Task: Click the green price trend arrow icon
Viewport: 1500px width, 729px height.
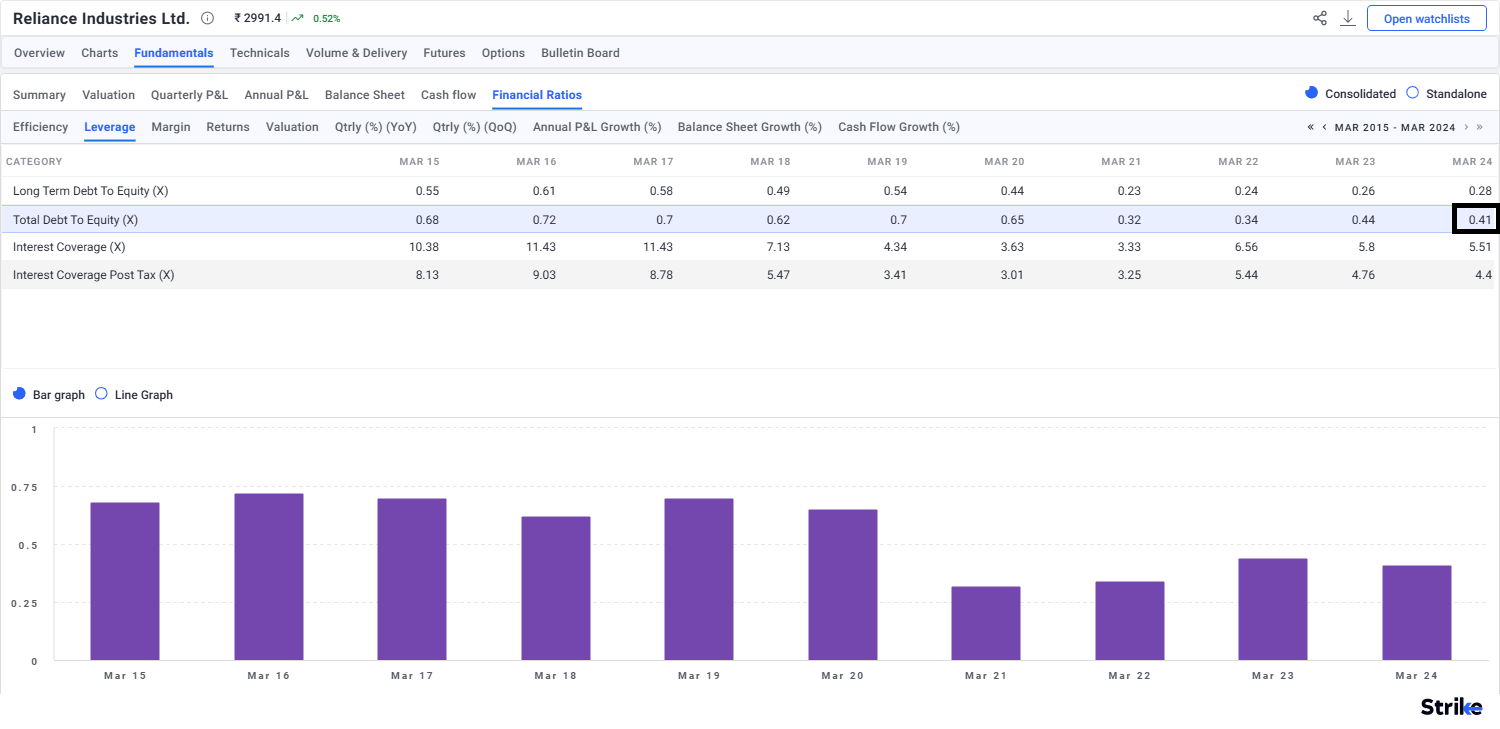Action: coord(297,18)
